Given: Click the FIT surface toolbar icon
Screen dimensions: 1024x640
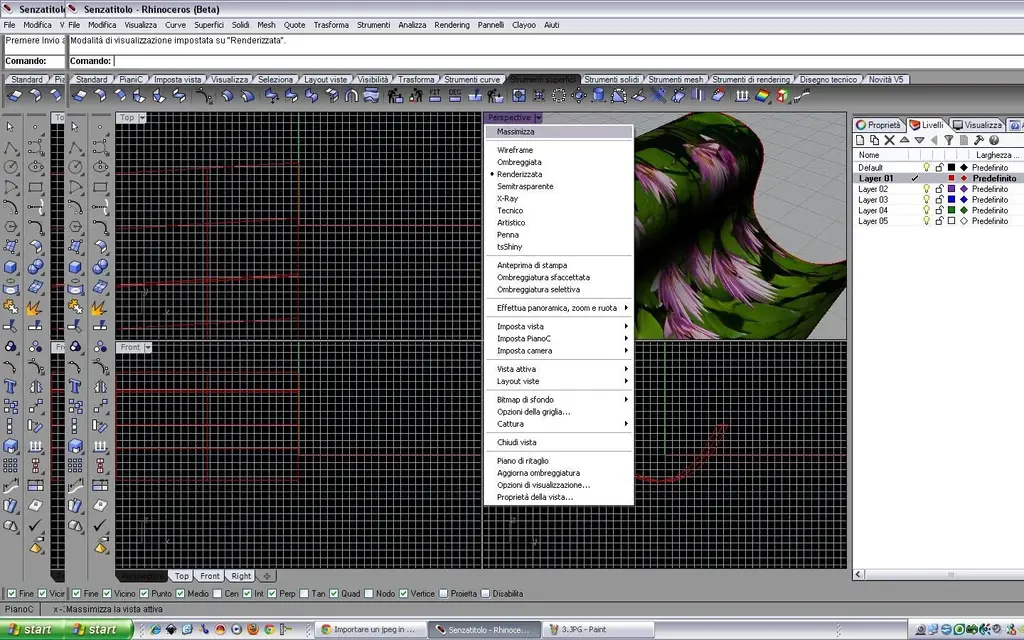Looking at the screenshot, I should (x=435, y=96).
